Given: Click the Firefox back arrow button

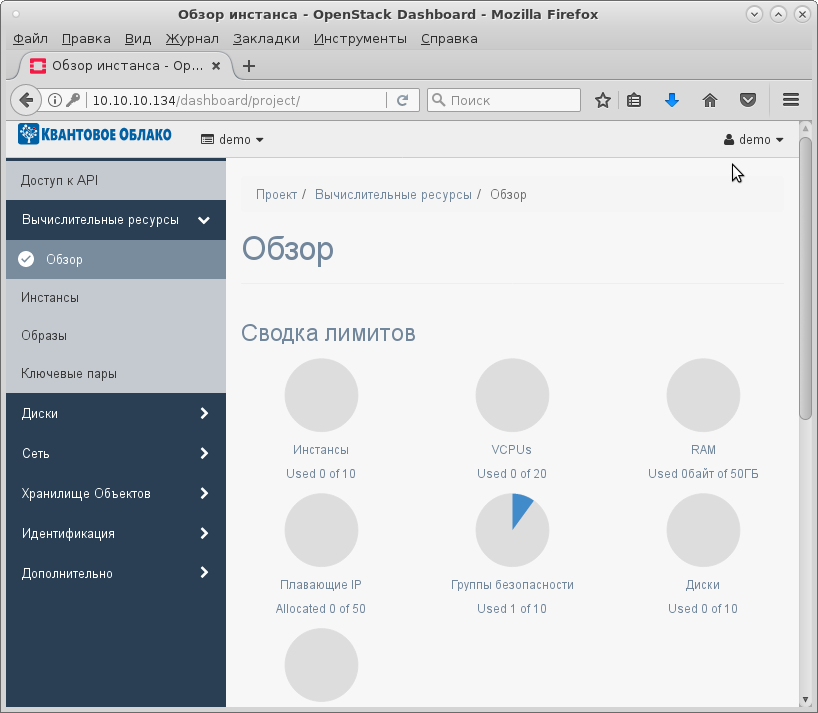Looking at the screenshot, I should (x=27, y=100).
